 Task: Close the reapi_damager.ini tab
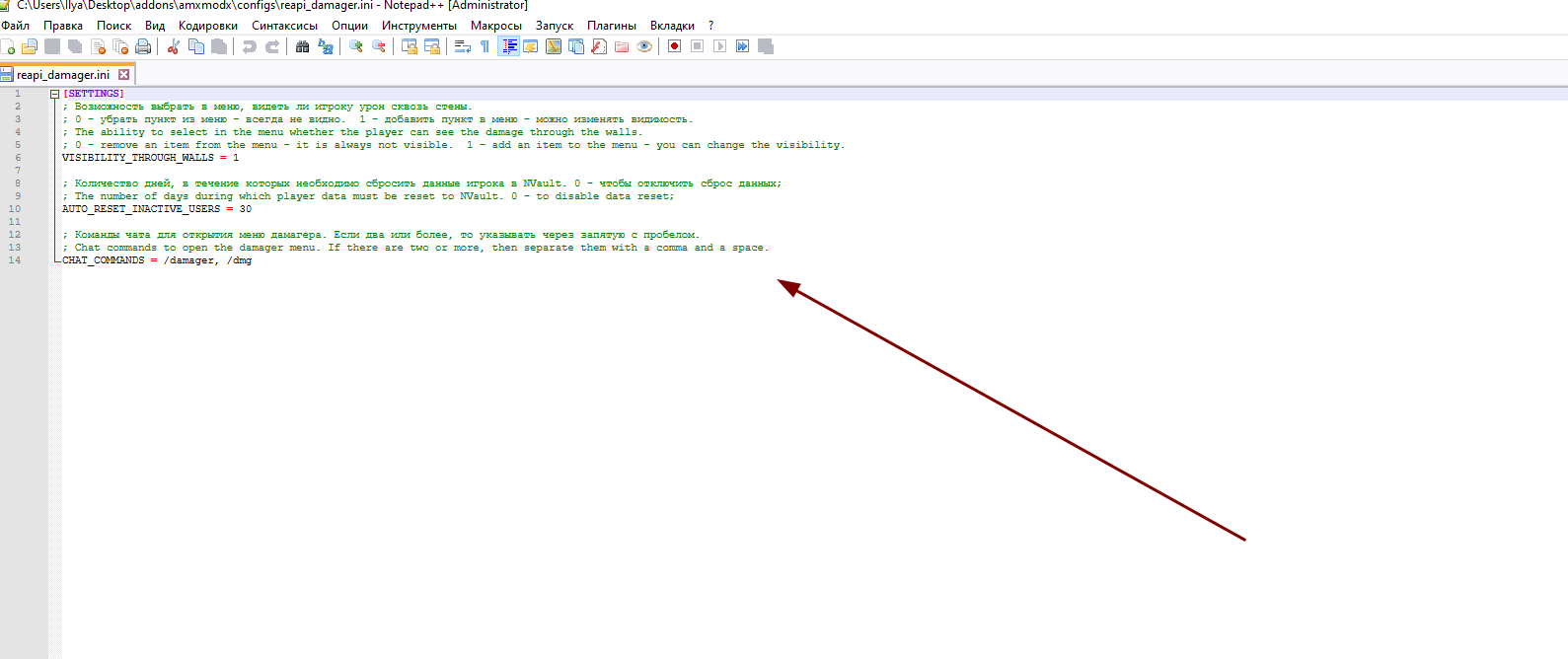(124, 75)
